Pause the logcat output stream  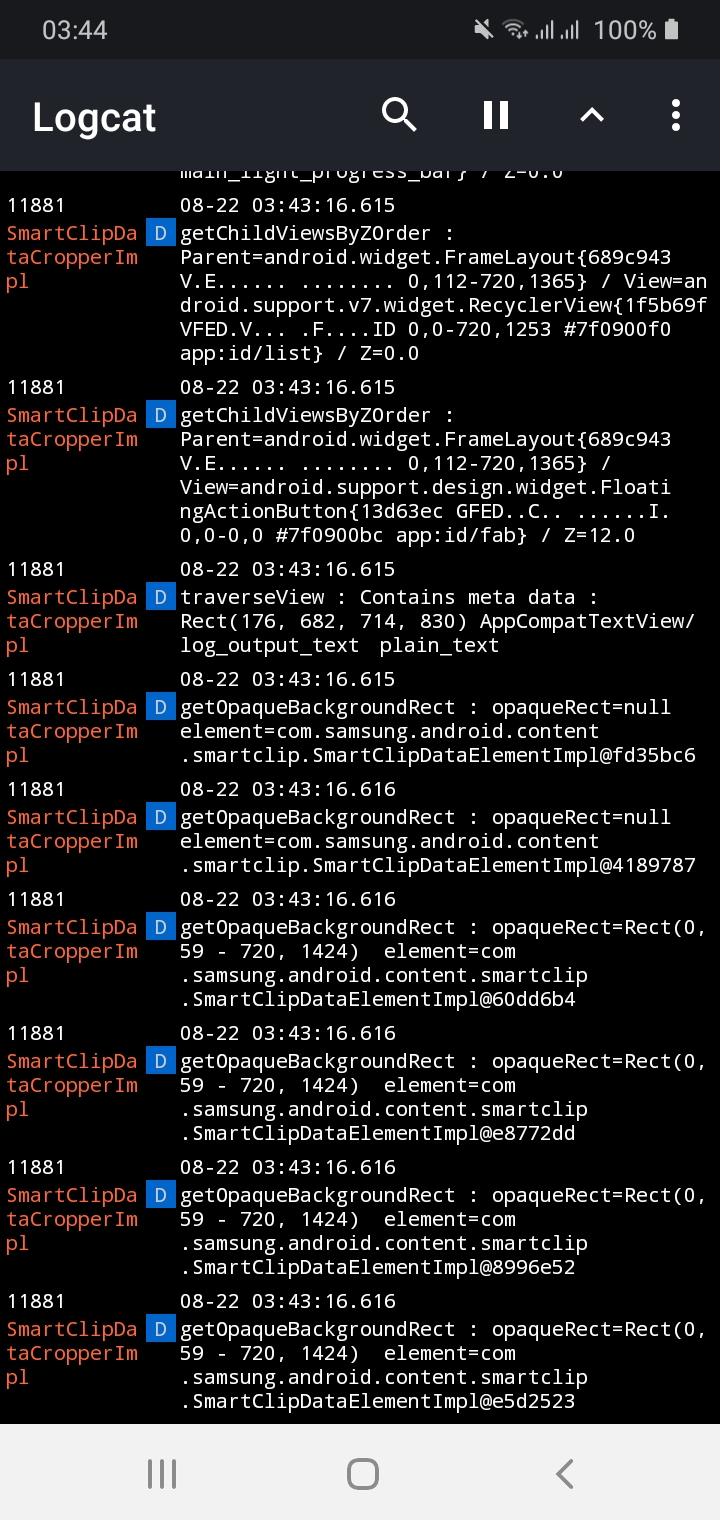tap(494, 115)
